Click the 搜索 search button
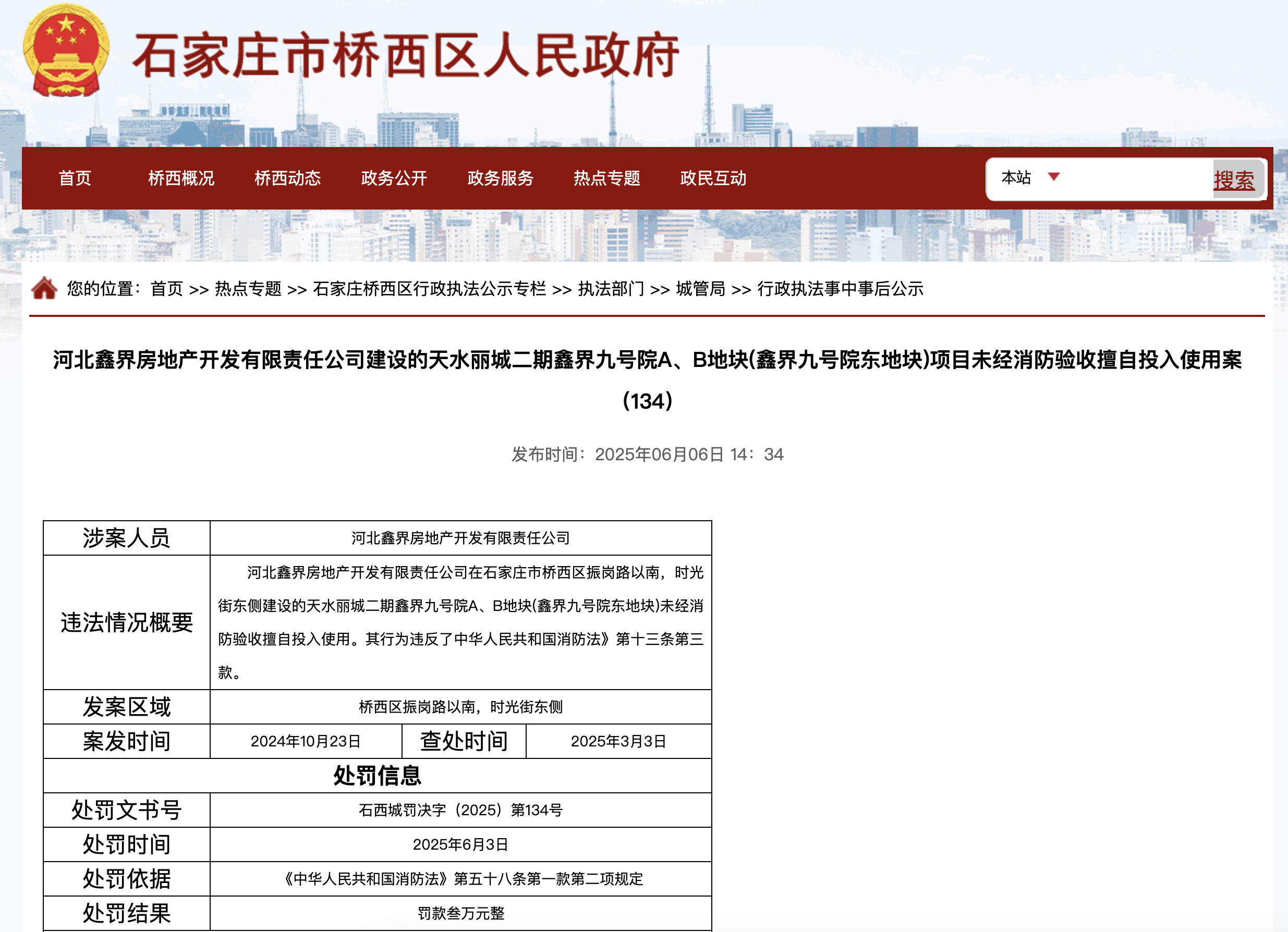 (1234, 180)
